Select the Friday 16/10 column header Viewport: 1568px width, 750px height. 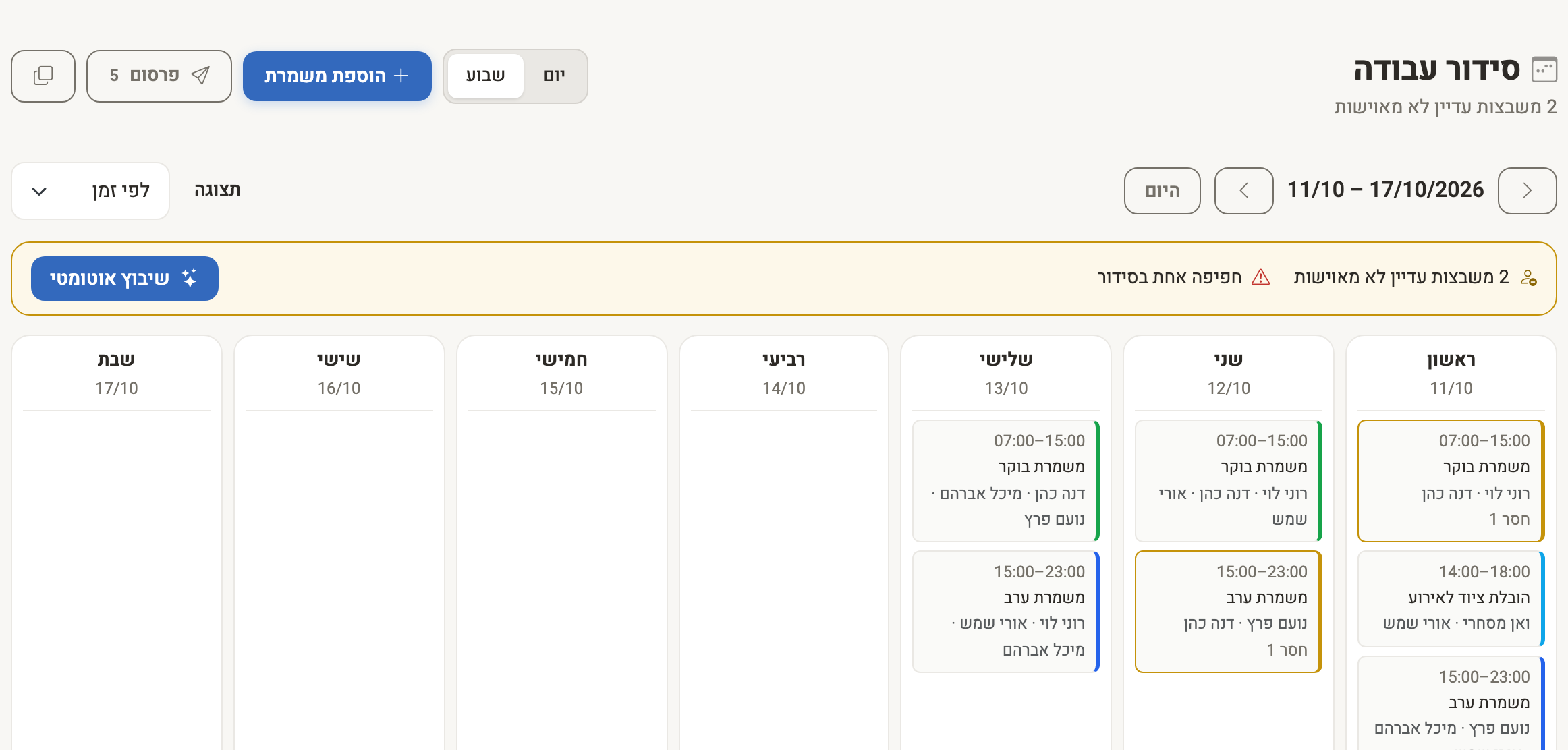pos(339,373)
